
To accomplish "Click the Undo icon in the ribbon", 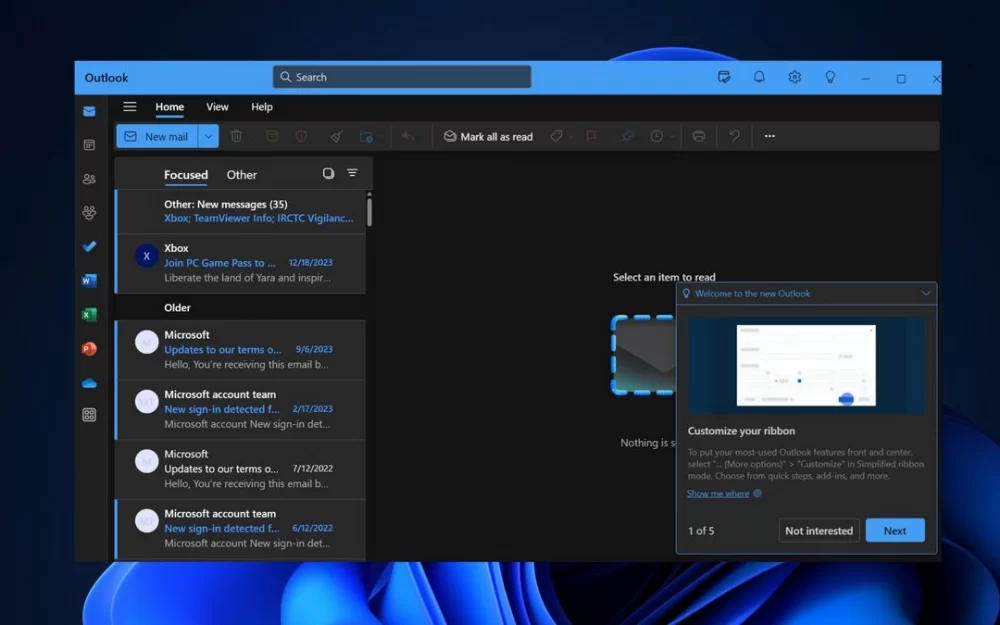I will (x=734, y=136).
